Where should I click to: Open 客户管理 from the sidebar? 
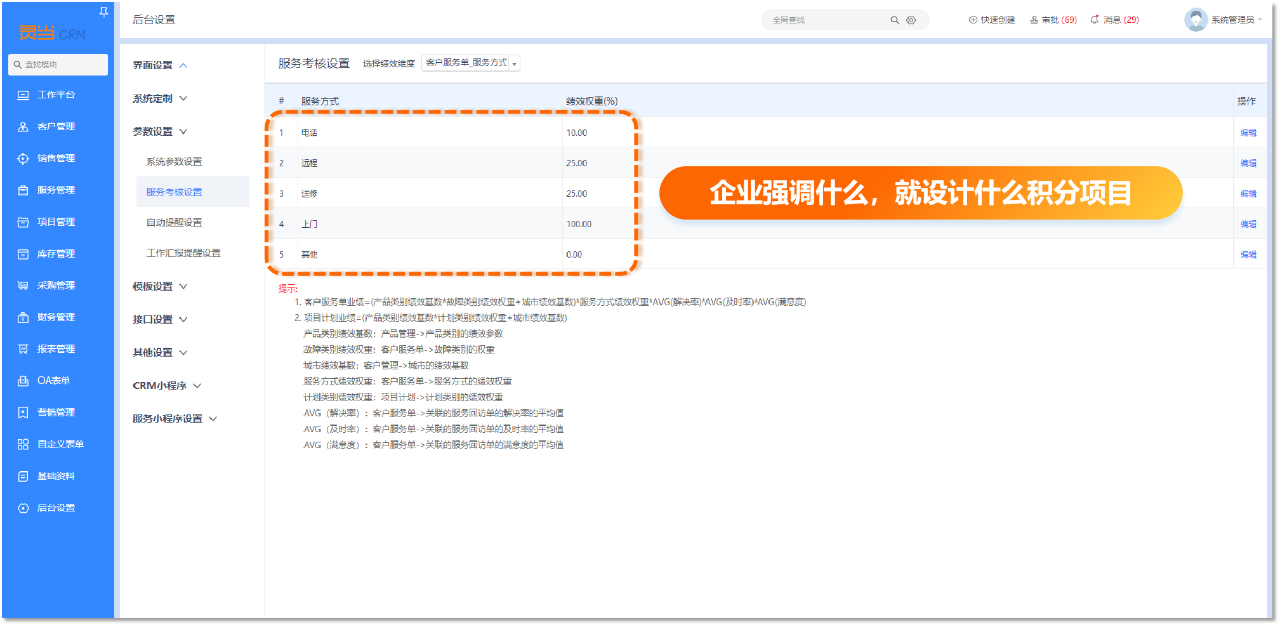[x=56, y=127]
